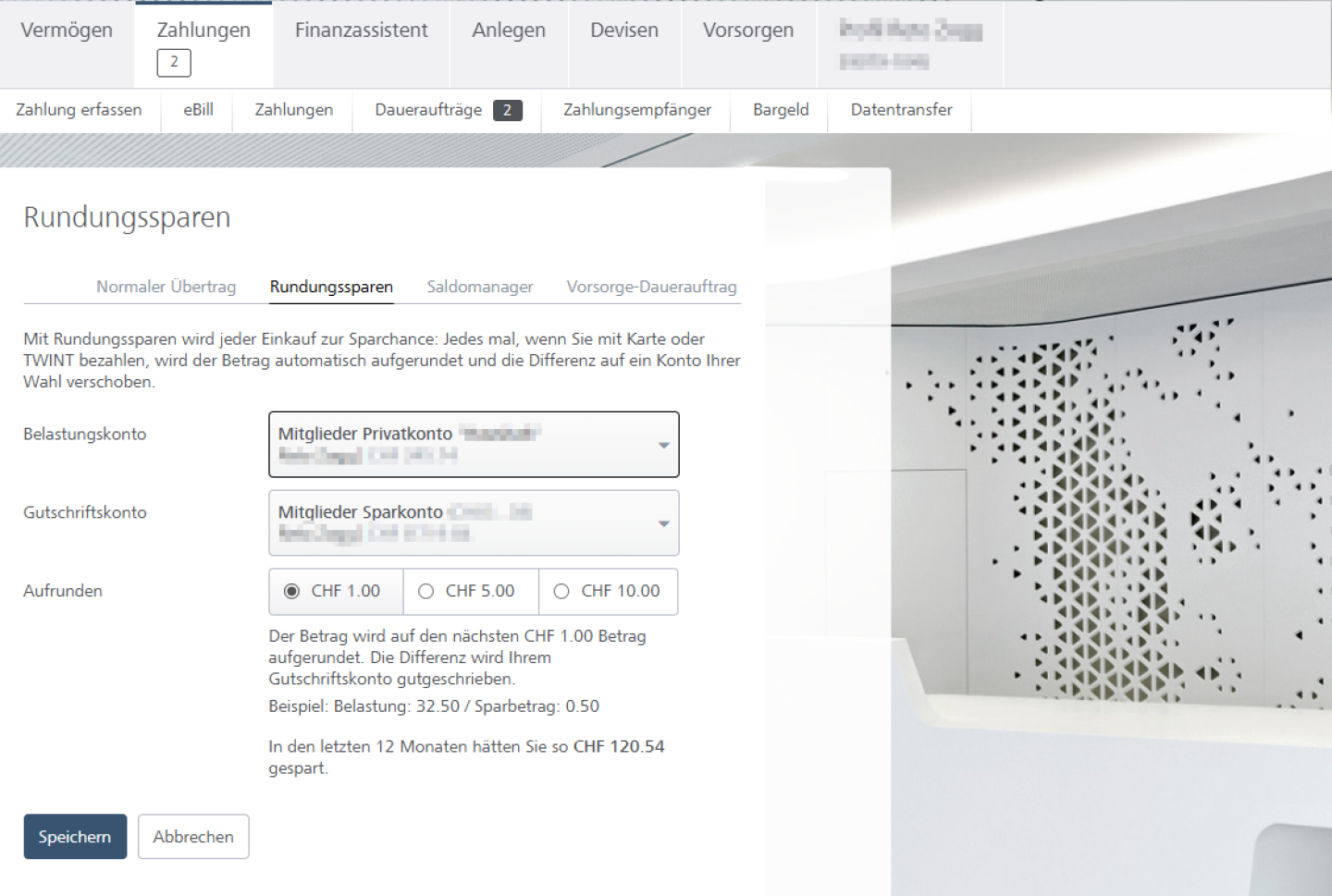Click the Speichern button
The image size is (1332, 896).
coord(75,837)
